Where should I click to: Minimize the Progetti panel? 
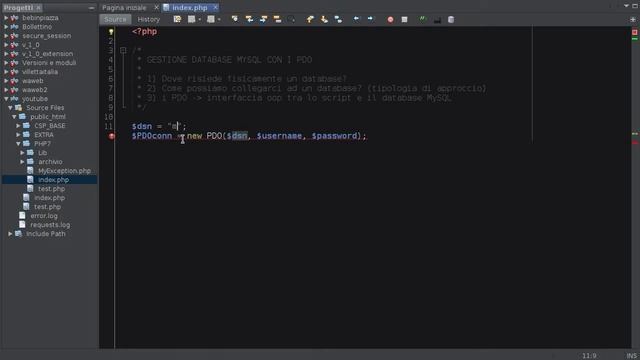pyautogui.click(x=91, y=8)
